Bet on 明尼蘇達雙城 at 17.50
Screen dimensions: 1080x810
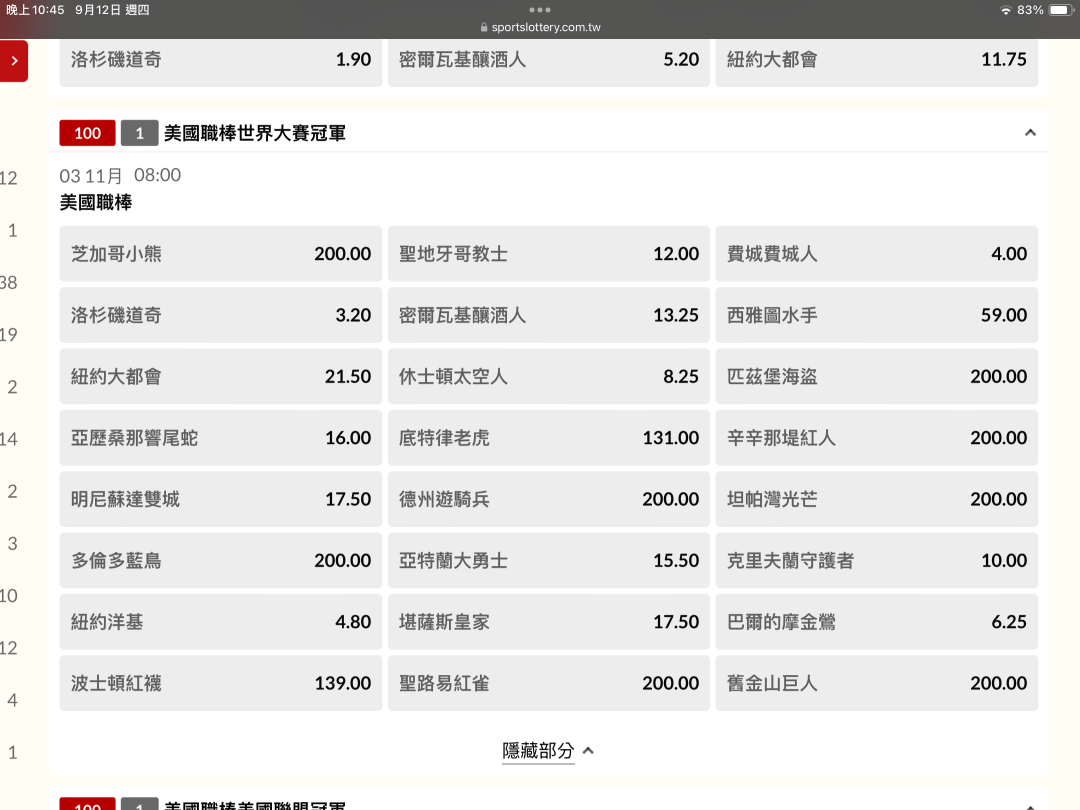click(220, 499)
